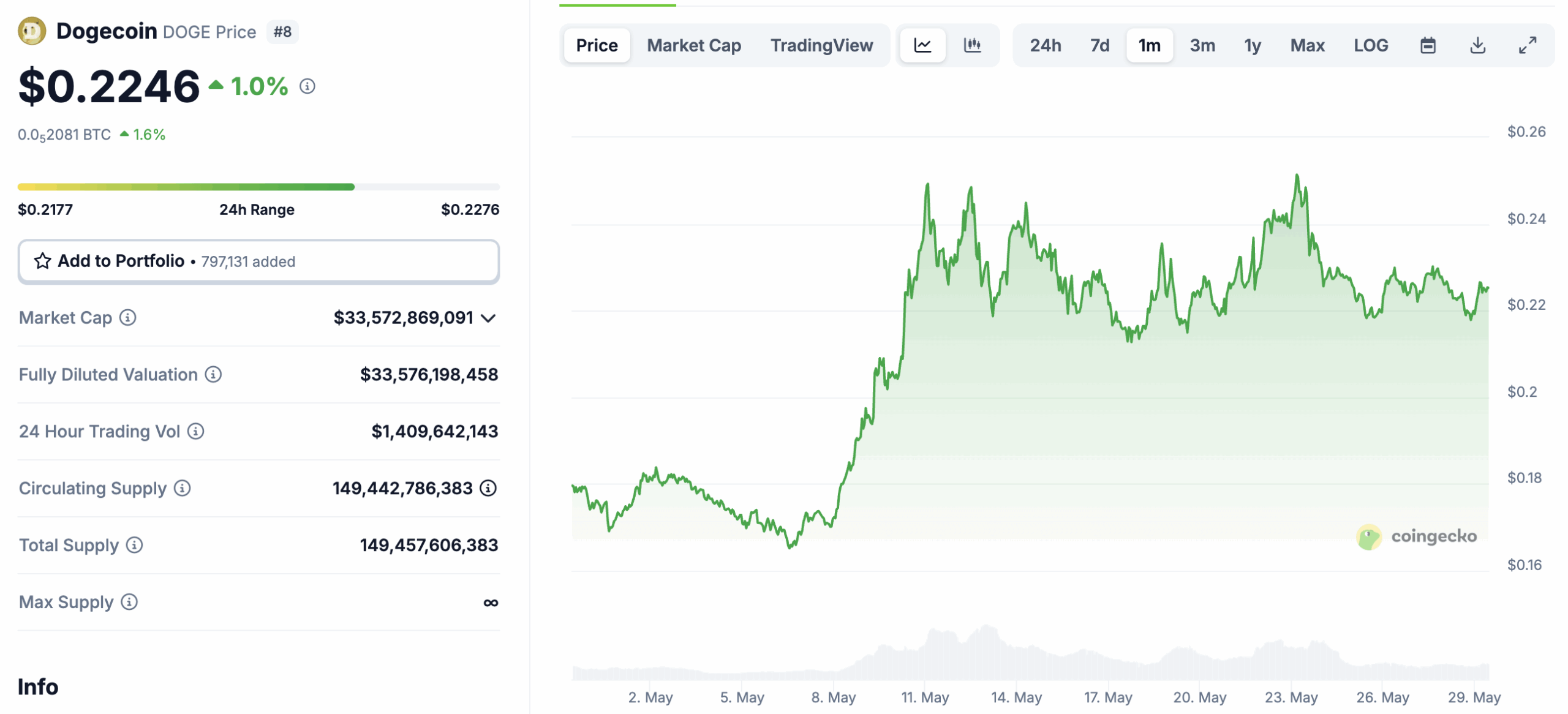
Task: Select the #8 rank badge
Action: pyautogui.click(x=282, y=32)
